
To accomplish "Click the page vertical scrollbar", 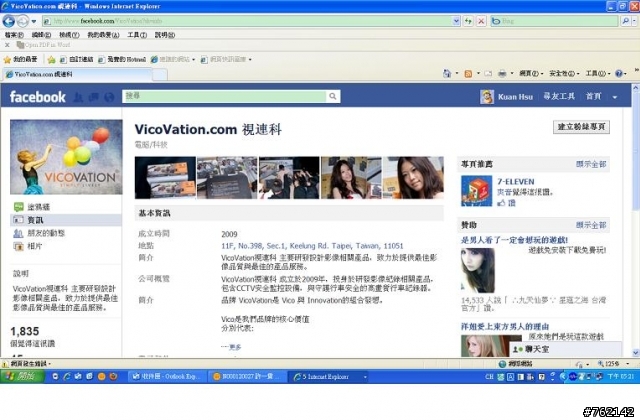I will (x=636, y=220).
